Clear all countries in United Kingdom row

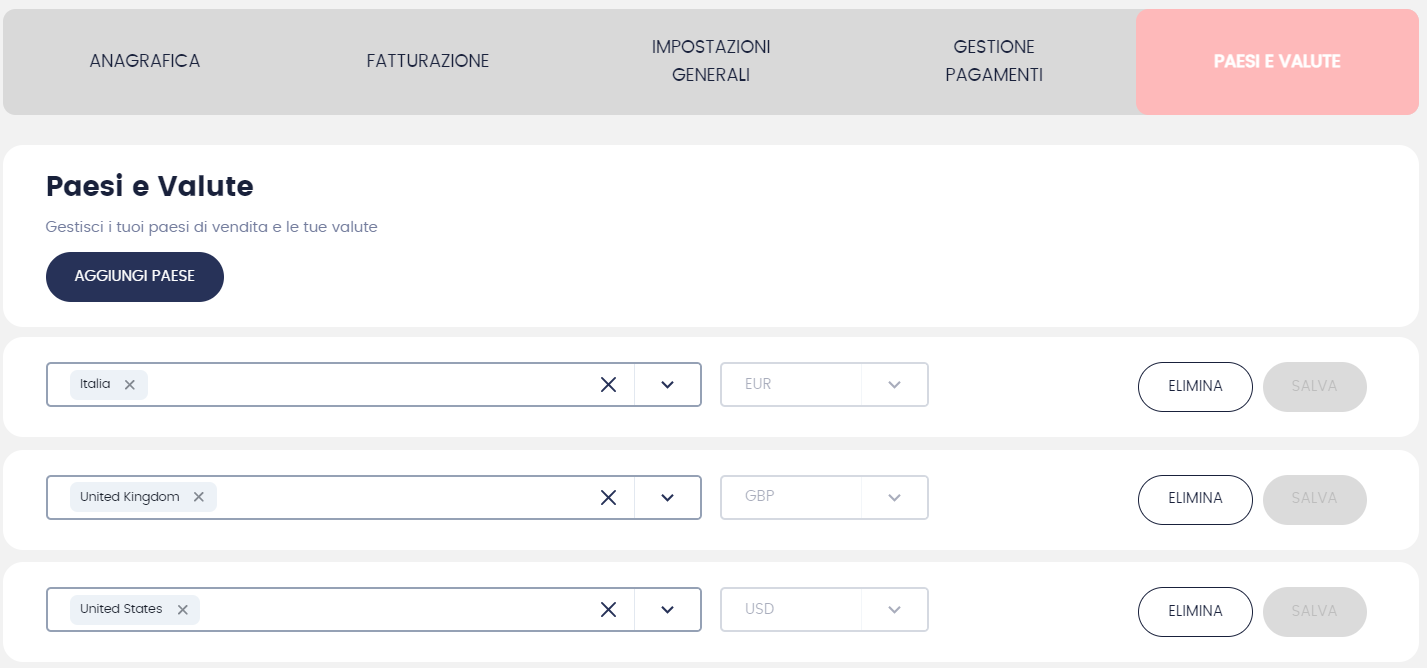point(608,497)
